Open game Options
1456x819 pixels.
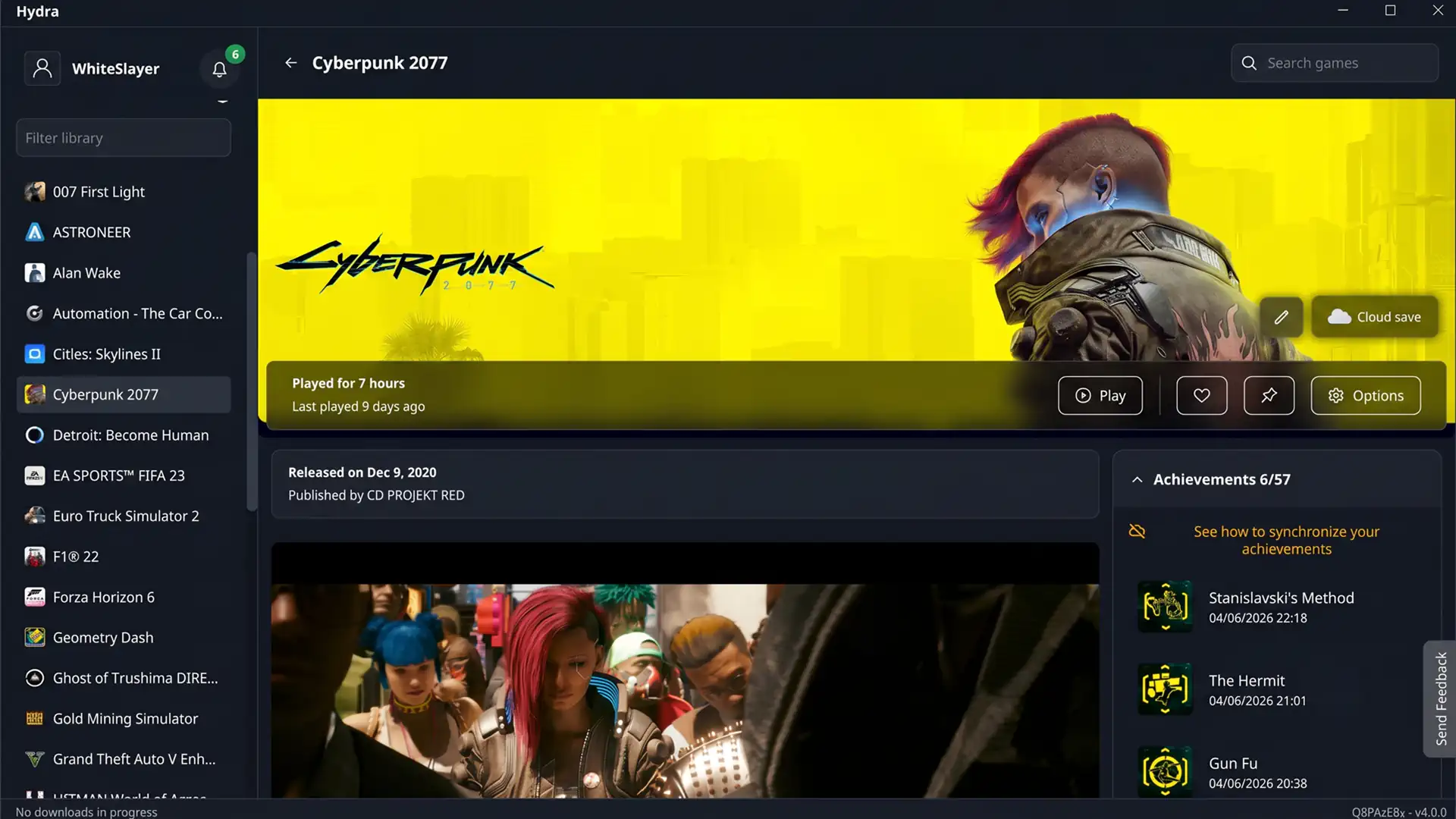(x=1365, y=396)
